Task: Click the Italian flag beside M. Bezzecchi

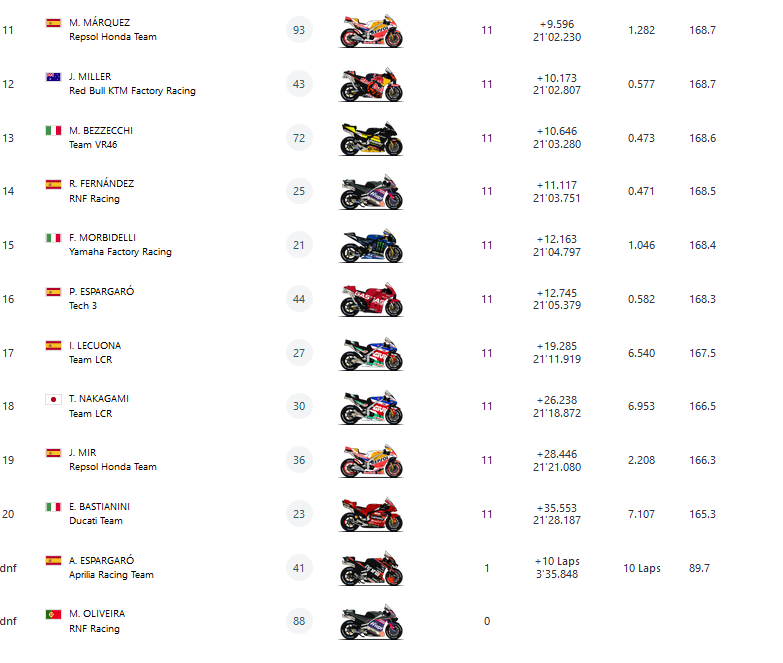Action: [x=53, y=130]
